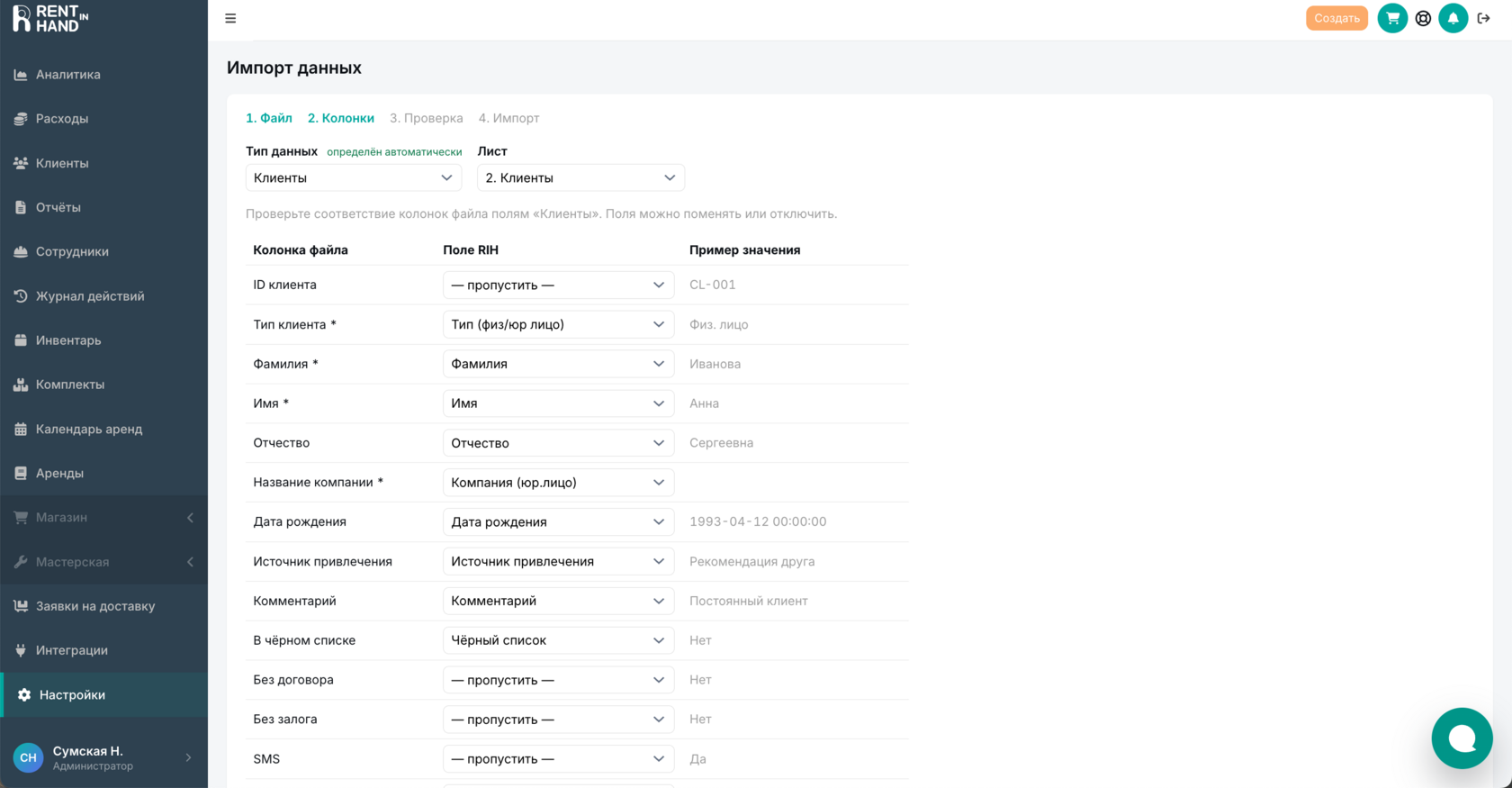The height and width of the screenshot is (788, 1512).
Task: Click the Мастерская wrench icon in sidebar
Action: click(x=21, y=562)
